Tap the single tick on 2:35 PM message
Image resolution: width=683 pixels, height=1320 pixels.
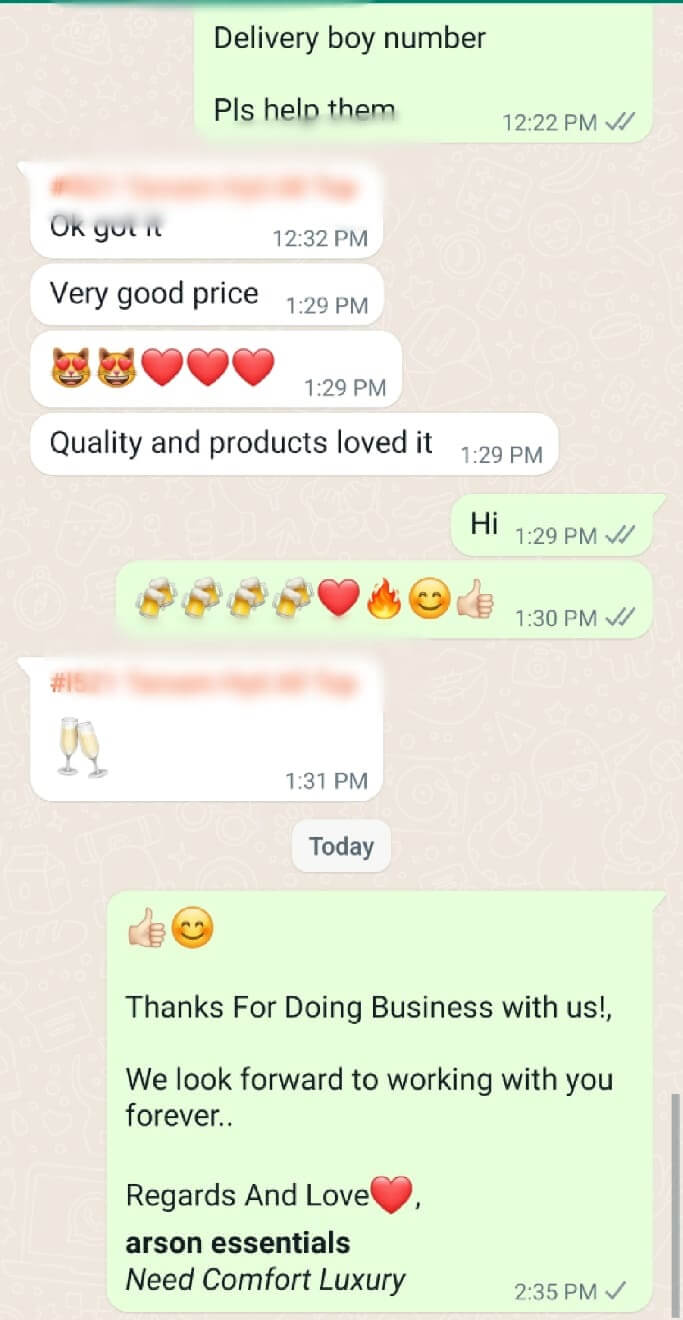[x=617, y=1291]
